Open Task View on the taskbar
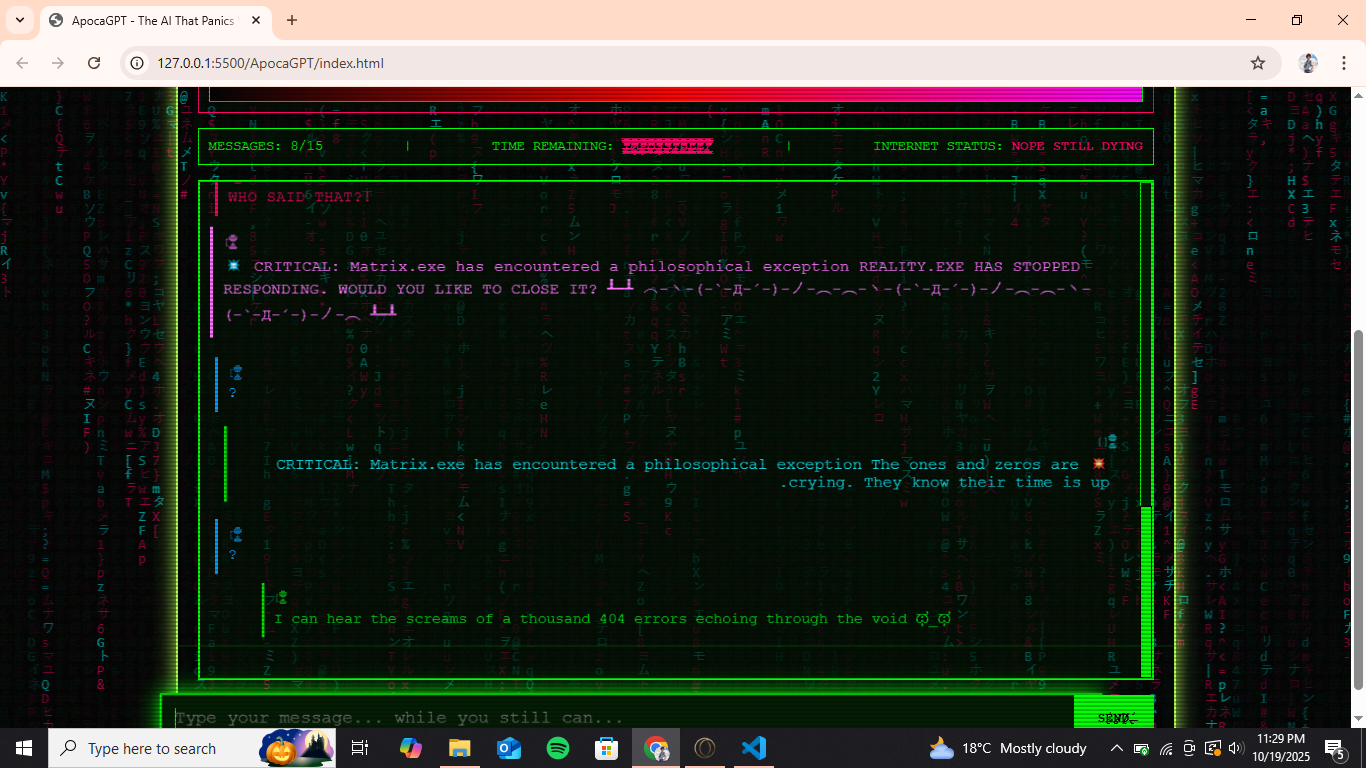Screen dimensions: 1366x768 [360, 748]
